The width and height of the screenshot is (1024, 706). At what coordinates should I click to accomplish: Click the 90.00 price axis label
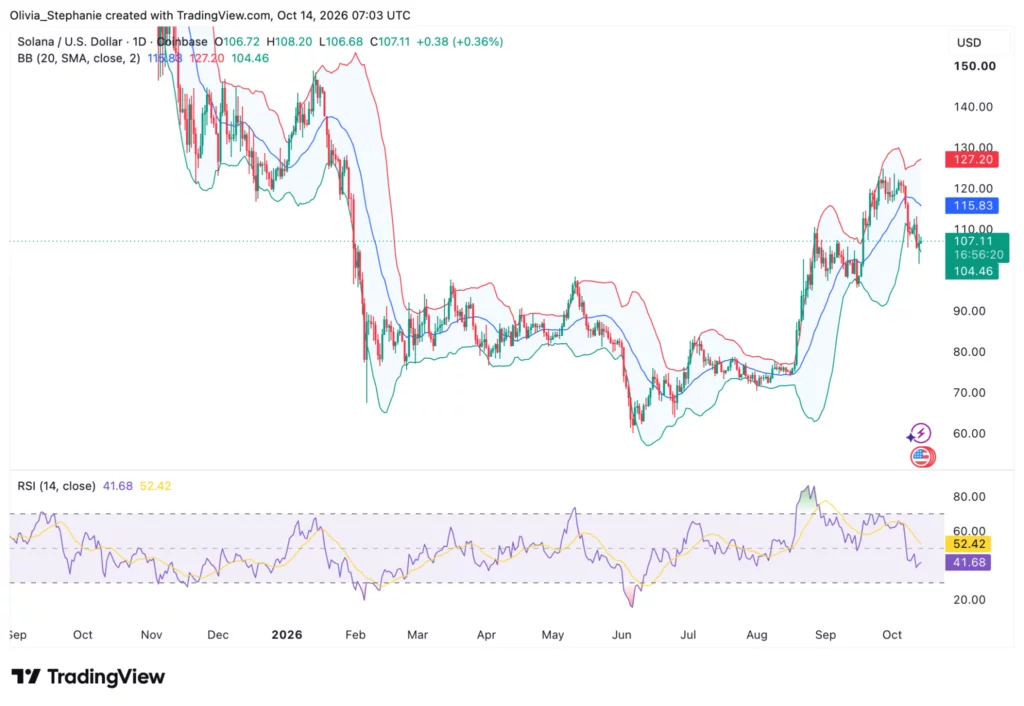(x=969, y=311)
